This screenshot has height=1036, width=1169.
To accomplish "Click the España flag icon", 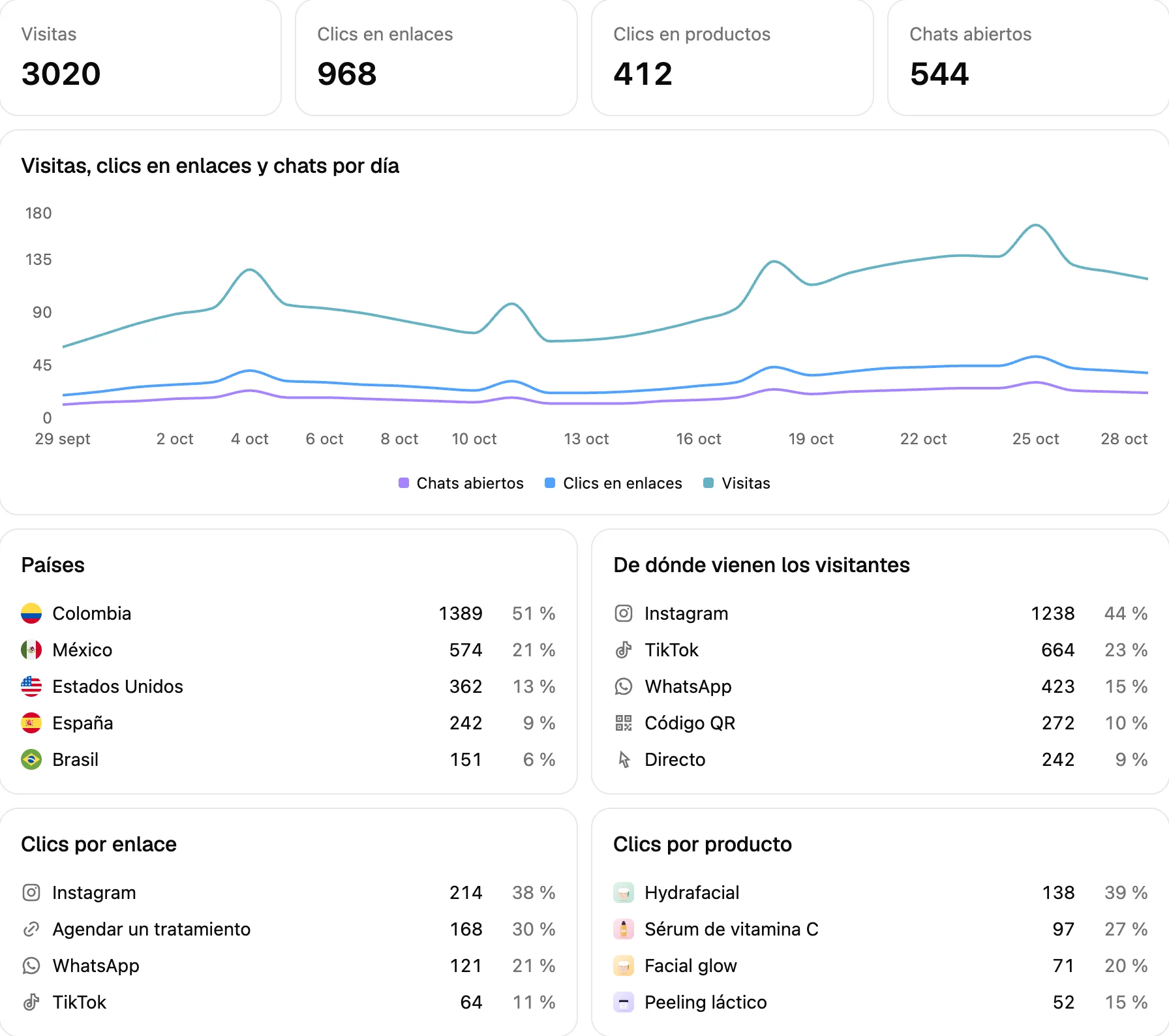I will coord(31,723).
